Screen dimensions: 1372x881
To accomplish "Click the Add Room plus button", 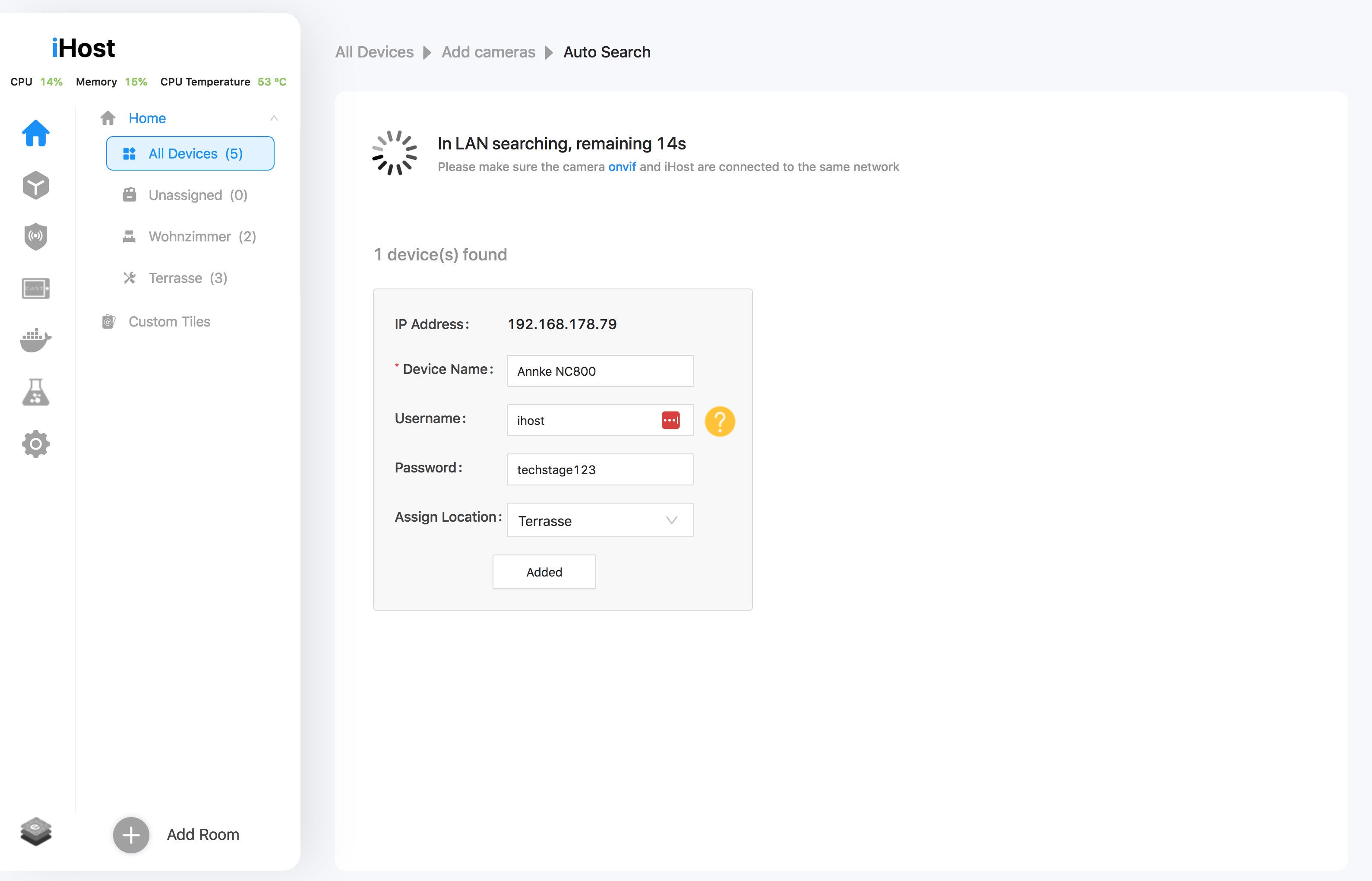I will [x=131, y=835].
